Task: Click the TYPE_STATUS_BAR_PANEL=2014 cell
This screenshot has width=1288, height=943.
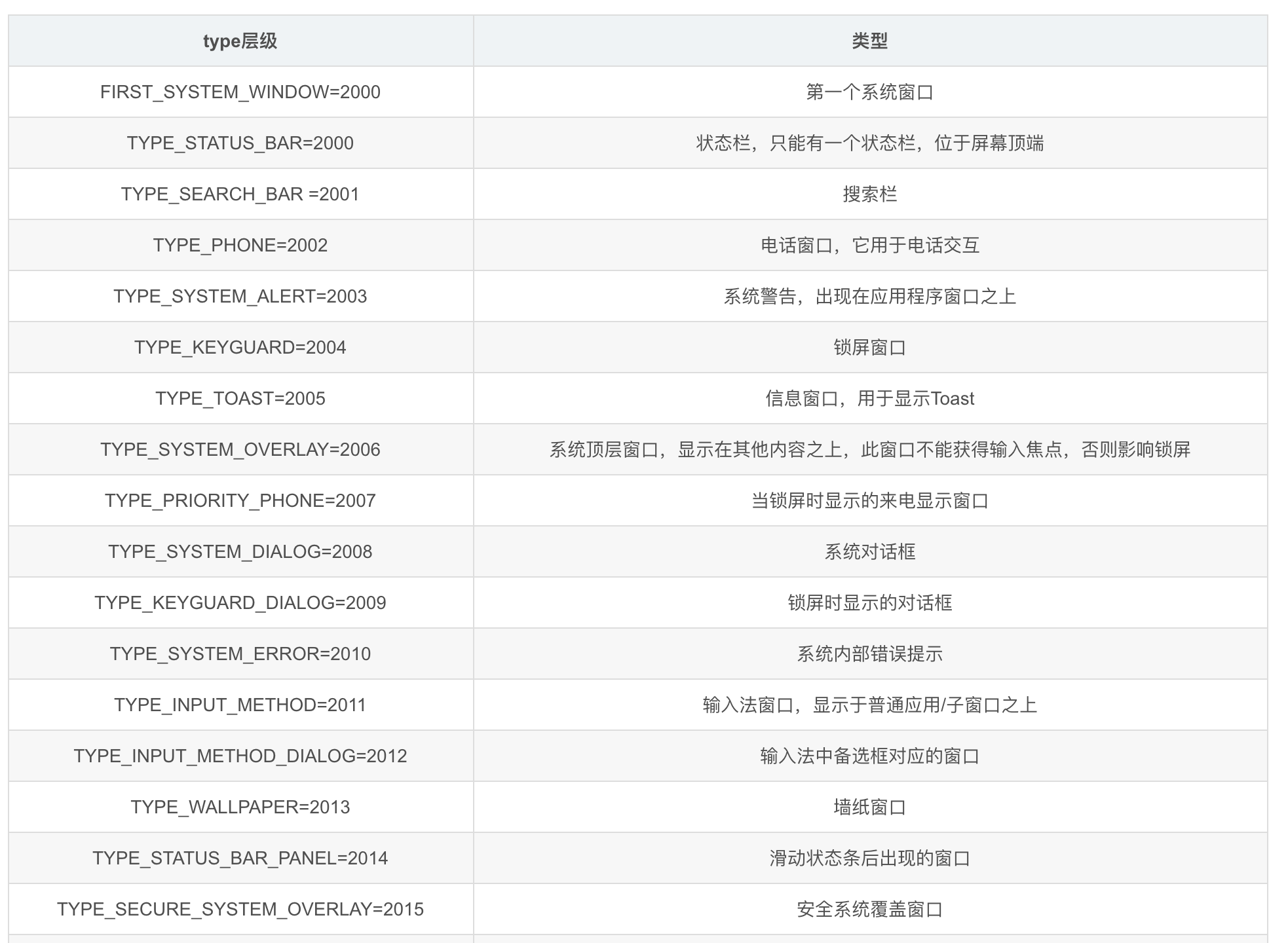Action: tap(240, 859)
